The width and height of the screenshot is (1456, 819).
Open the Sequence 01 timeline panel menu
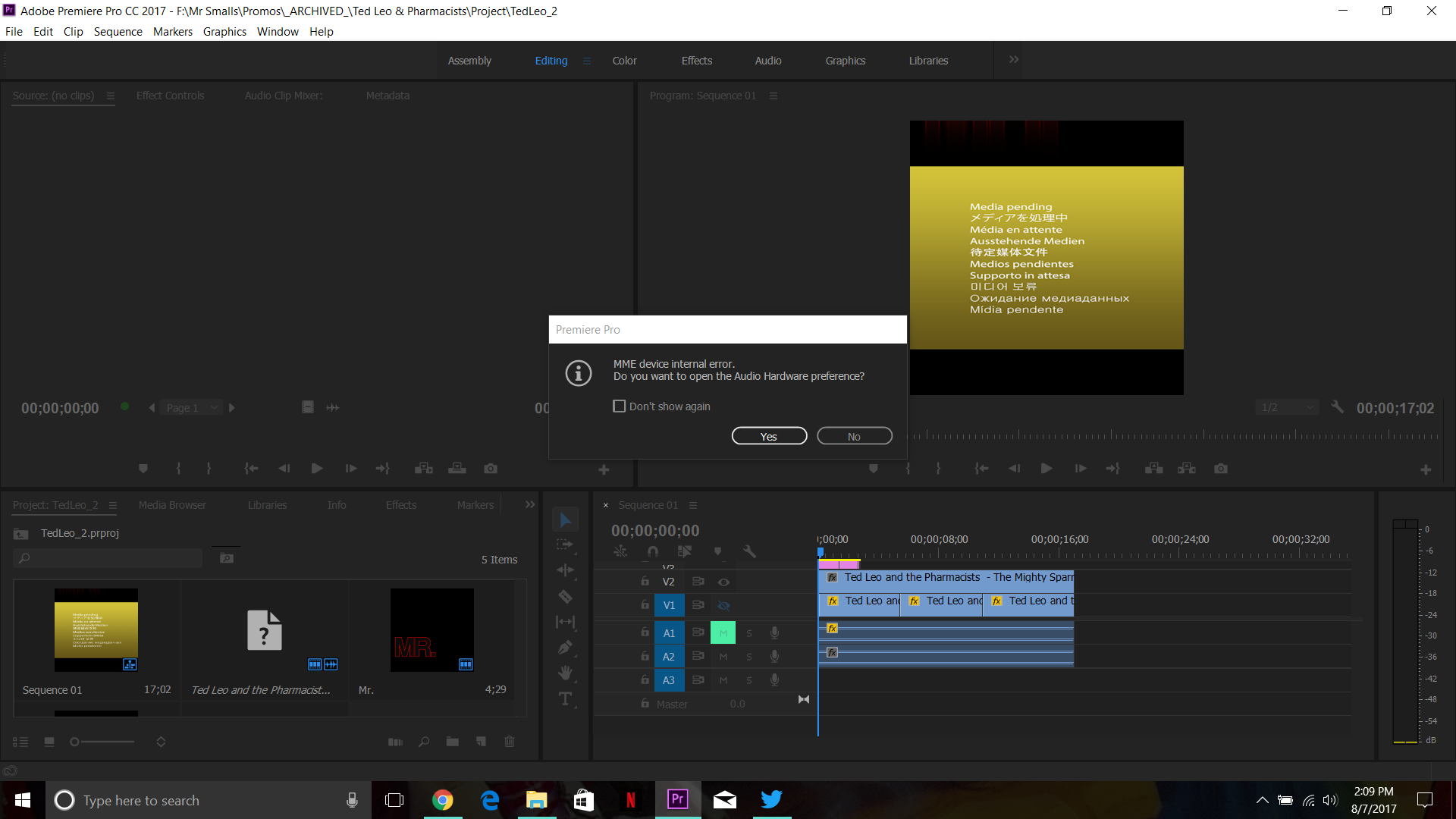coord(693,505)
